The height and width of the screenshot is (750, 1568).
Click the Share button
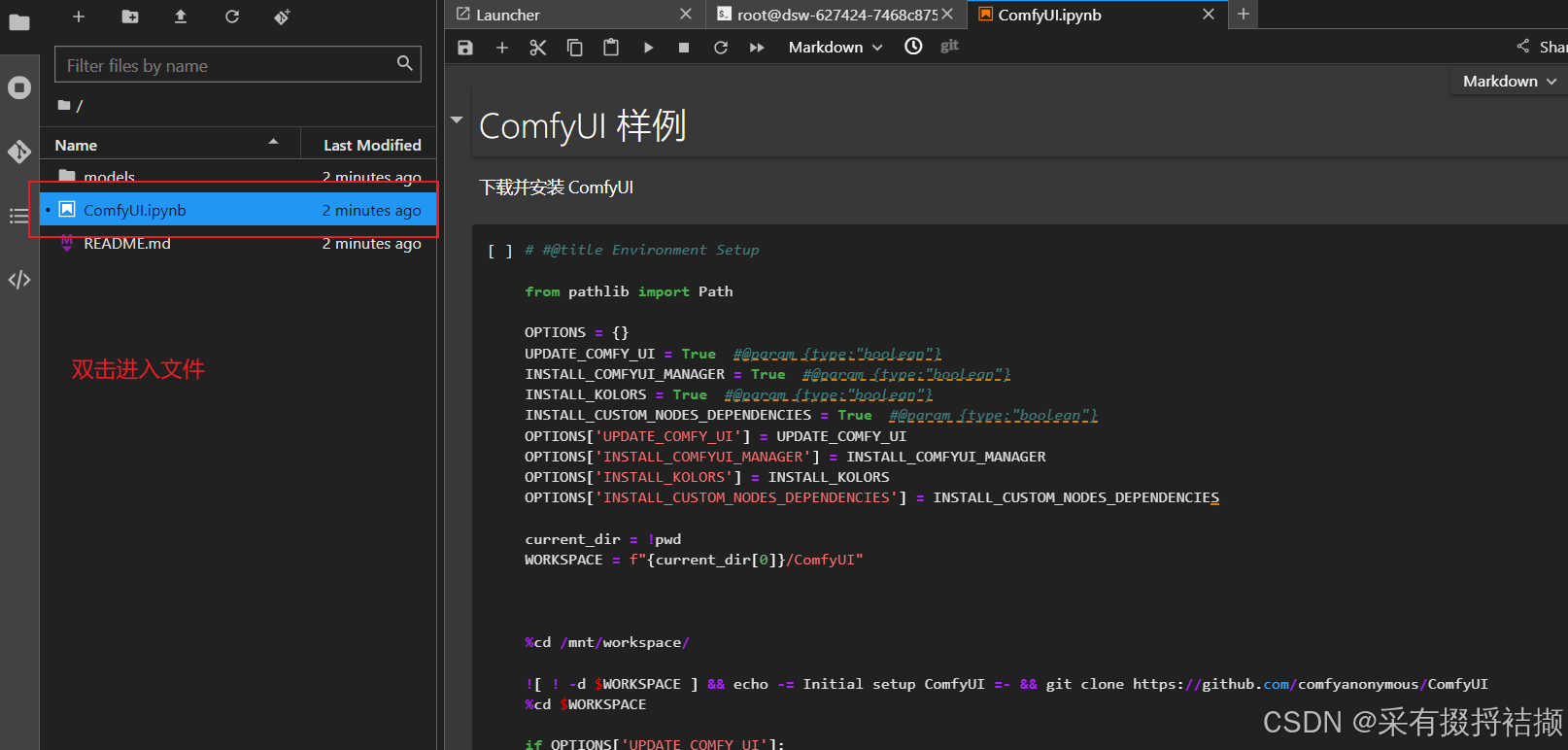coord(1542,47)
